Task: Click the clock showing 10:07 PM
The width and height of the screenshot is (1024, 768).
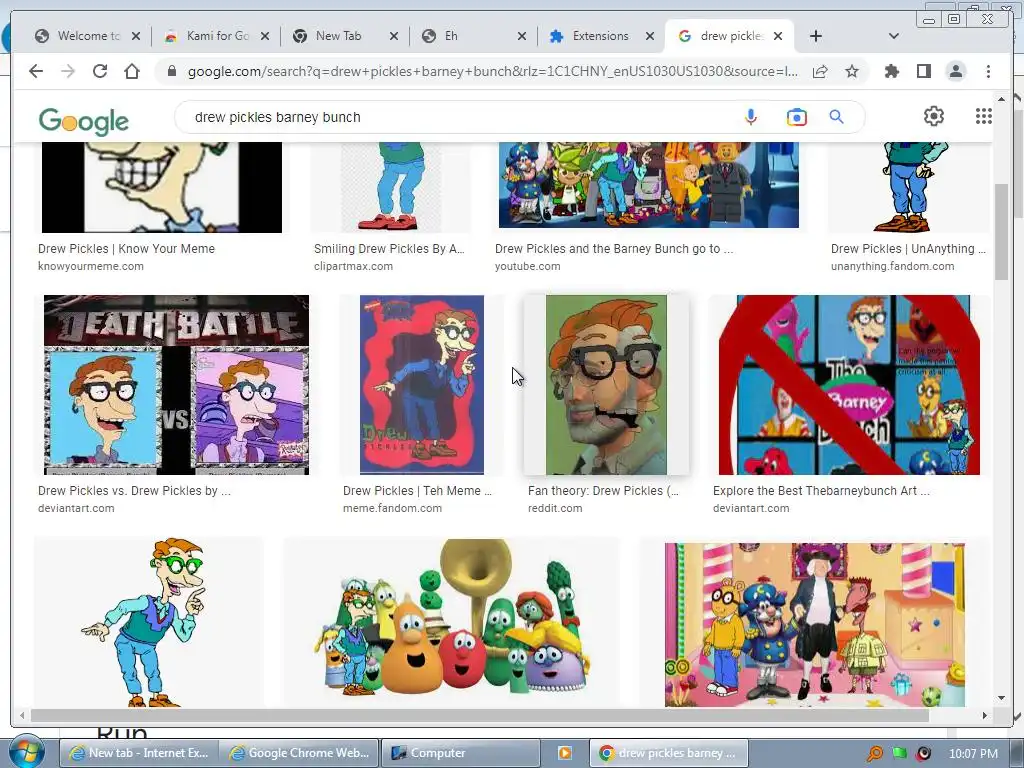Action: click(973, 754)
